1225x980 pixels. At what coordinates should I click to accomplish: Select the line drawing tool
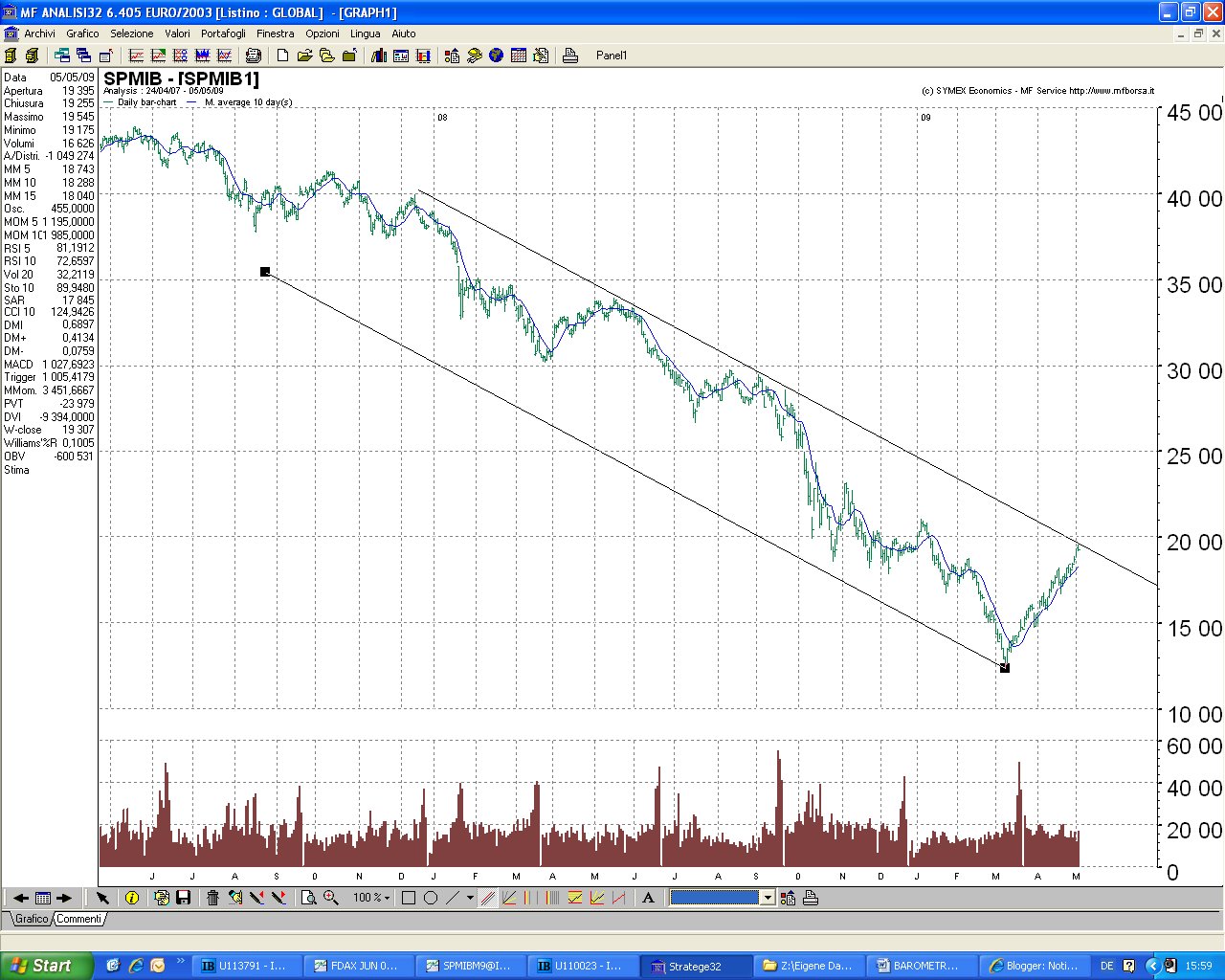click(x=453, y=898)
